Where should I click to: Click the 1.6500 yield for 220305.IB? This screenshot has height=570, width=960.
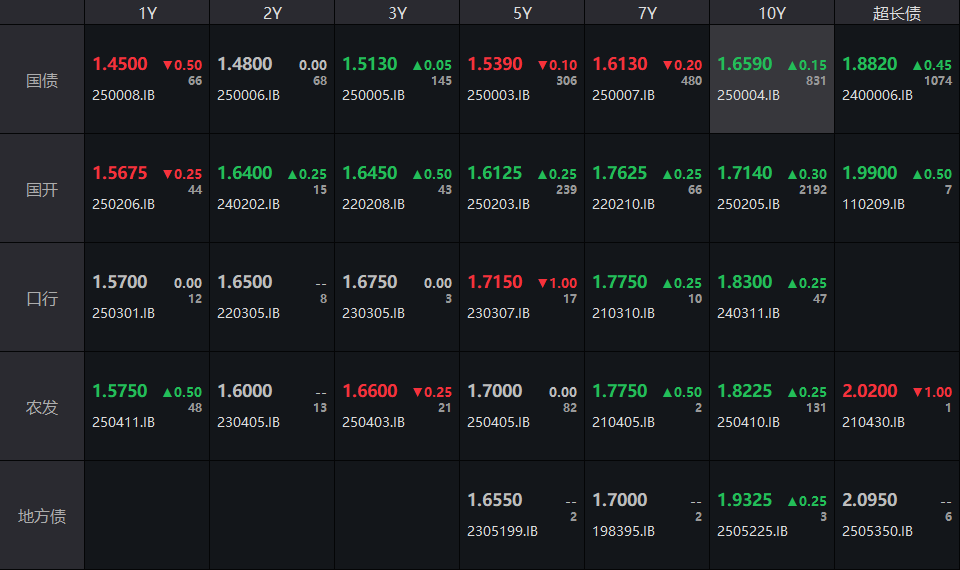point(245,282)
